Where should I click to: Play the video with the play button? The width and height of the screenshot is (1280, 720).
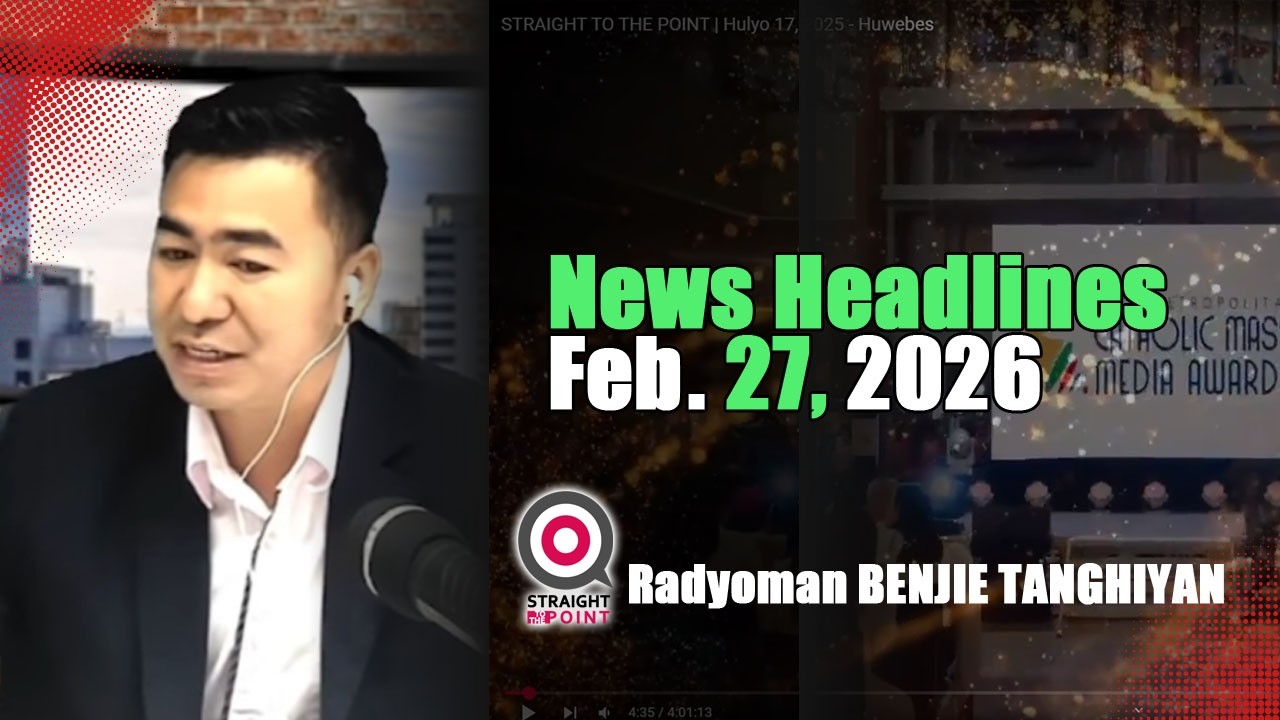click(x=530, y=712)
